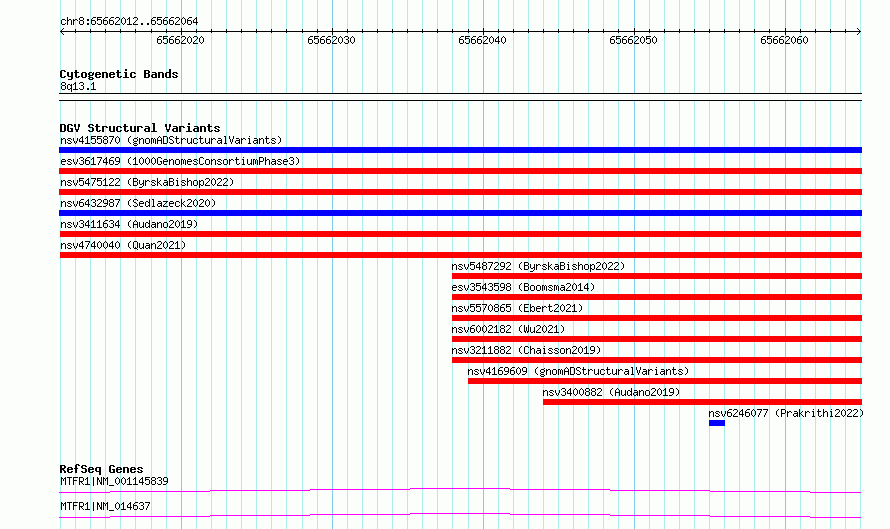Select the 8q13.1 cytogenetic band label

point(78,86)
